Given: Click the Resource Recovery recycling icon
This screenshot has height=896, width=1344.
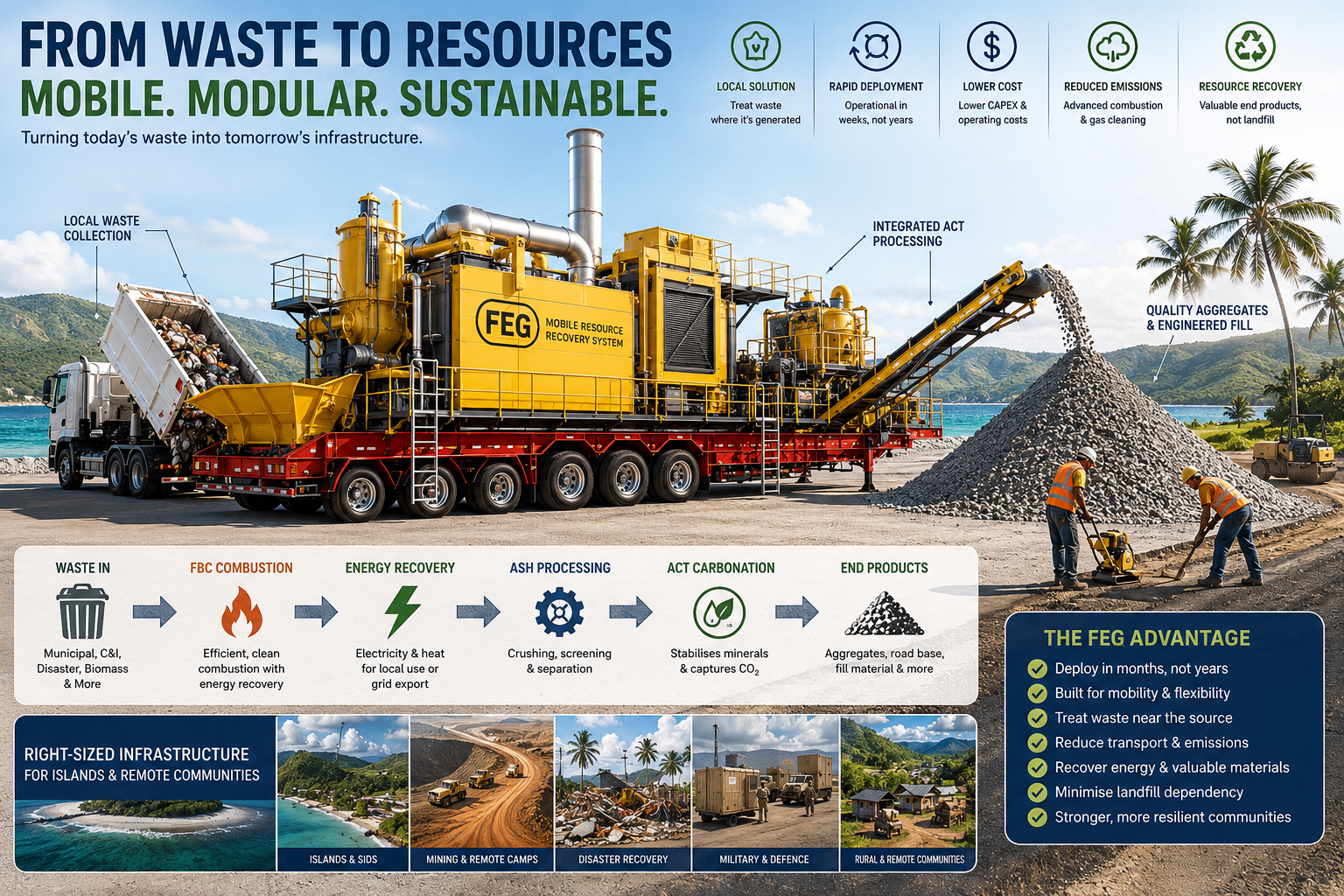Looking at the screenshot, I should (x=1249, y=46).
